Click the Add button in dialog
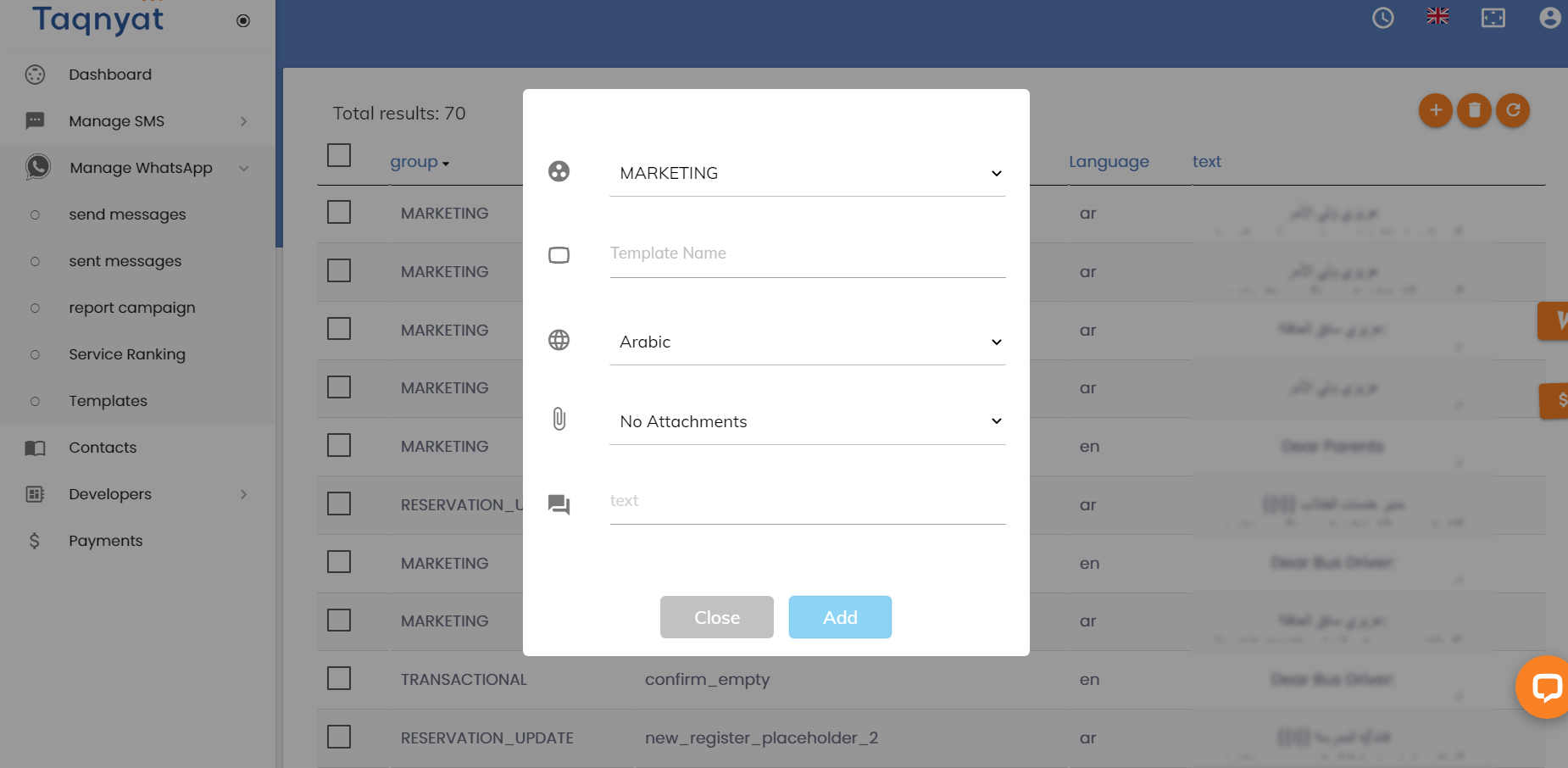Image resolution: width=1568 pixels, height=768 pixels. (x=840, y=617)
